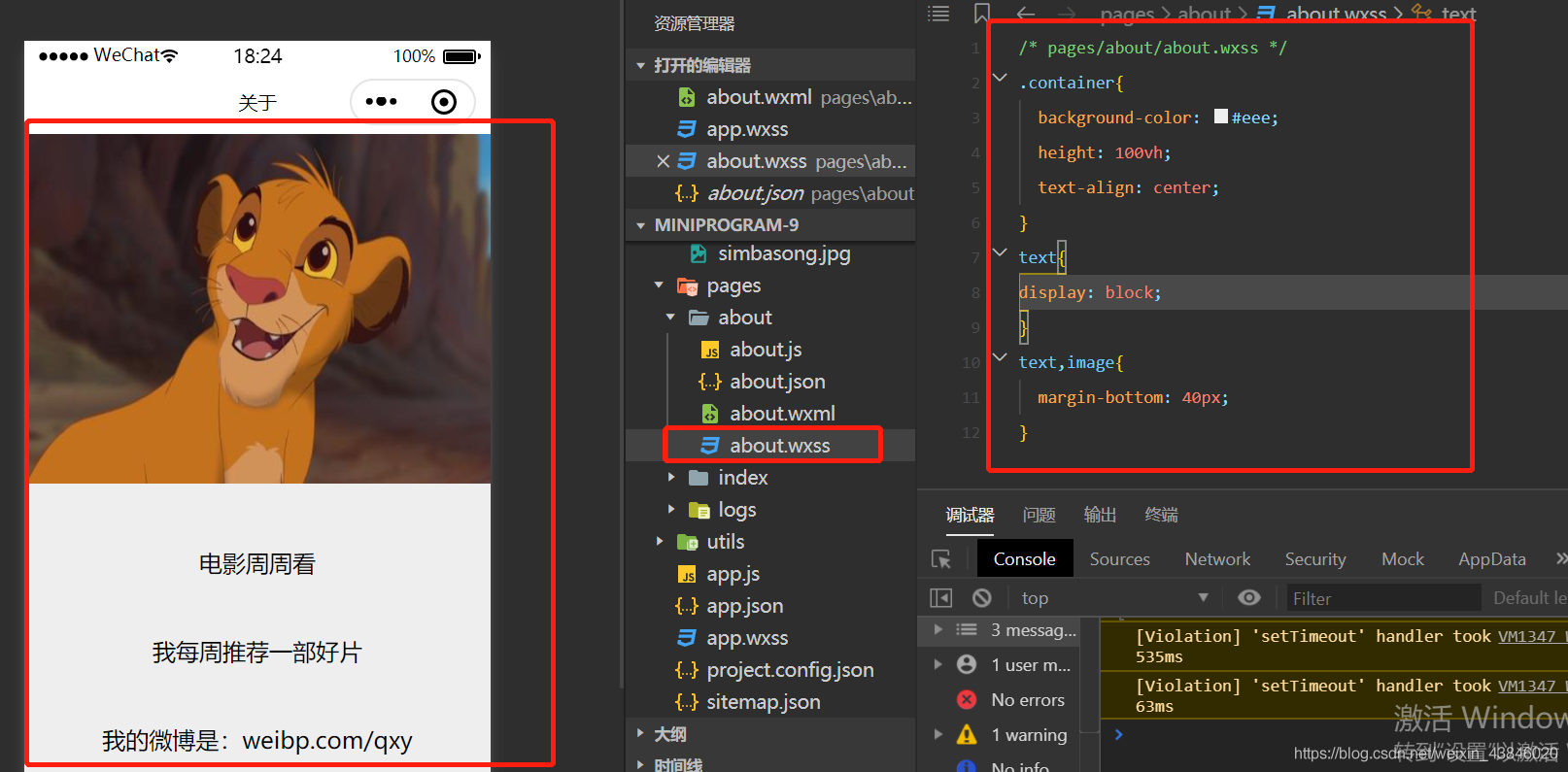Open the Network devtools tab
1568x772 pixels.
1217,558
